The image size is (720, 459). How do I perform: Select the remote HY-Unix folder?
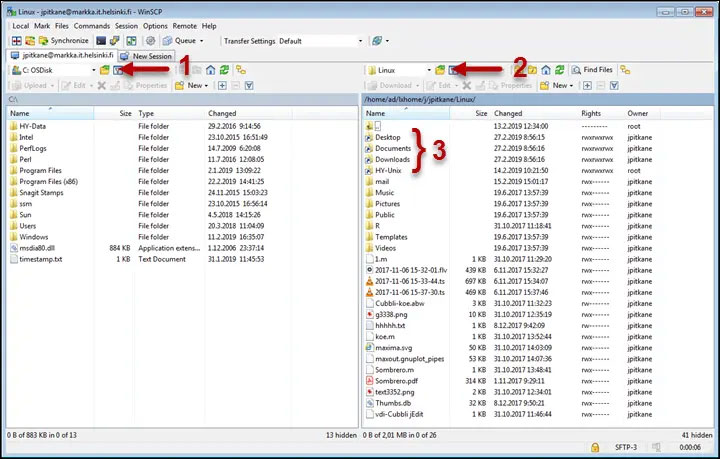point(383,170)
